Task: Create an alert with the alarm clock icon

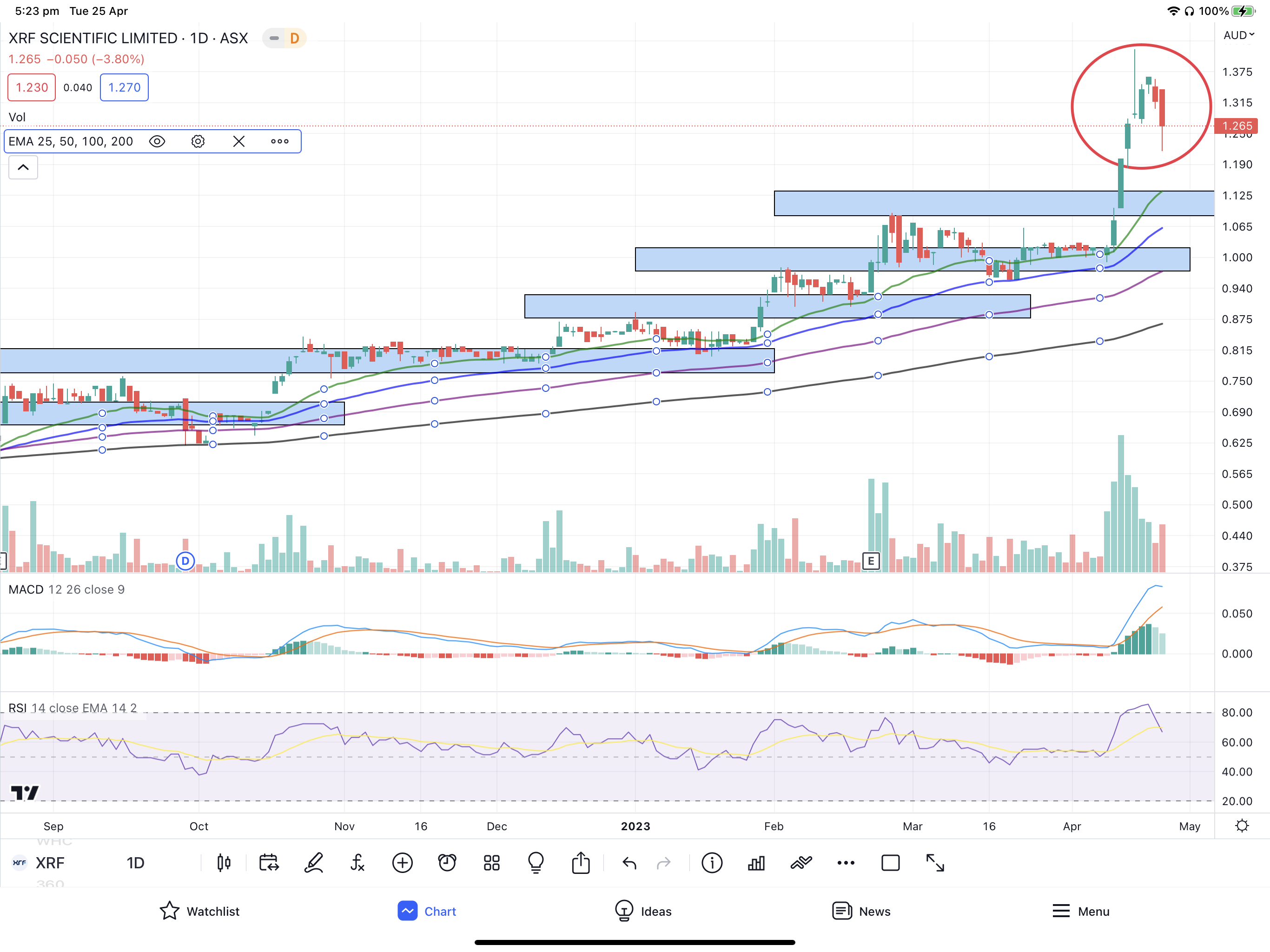Action: (x=447, y=862)
